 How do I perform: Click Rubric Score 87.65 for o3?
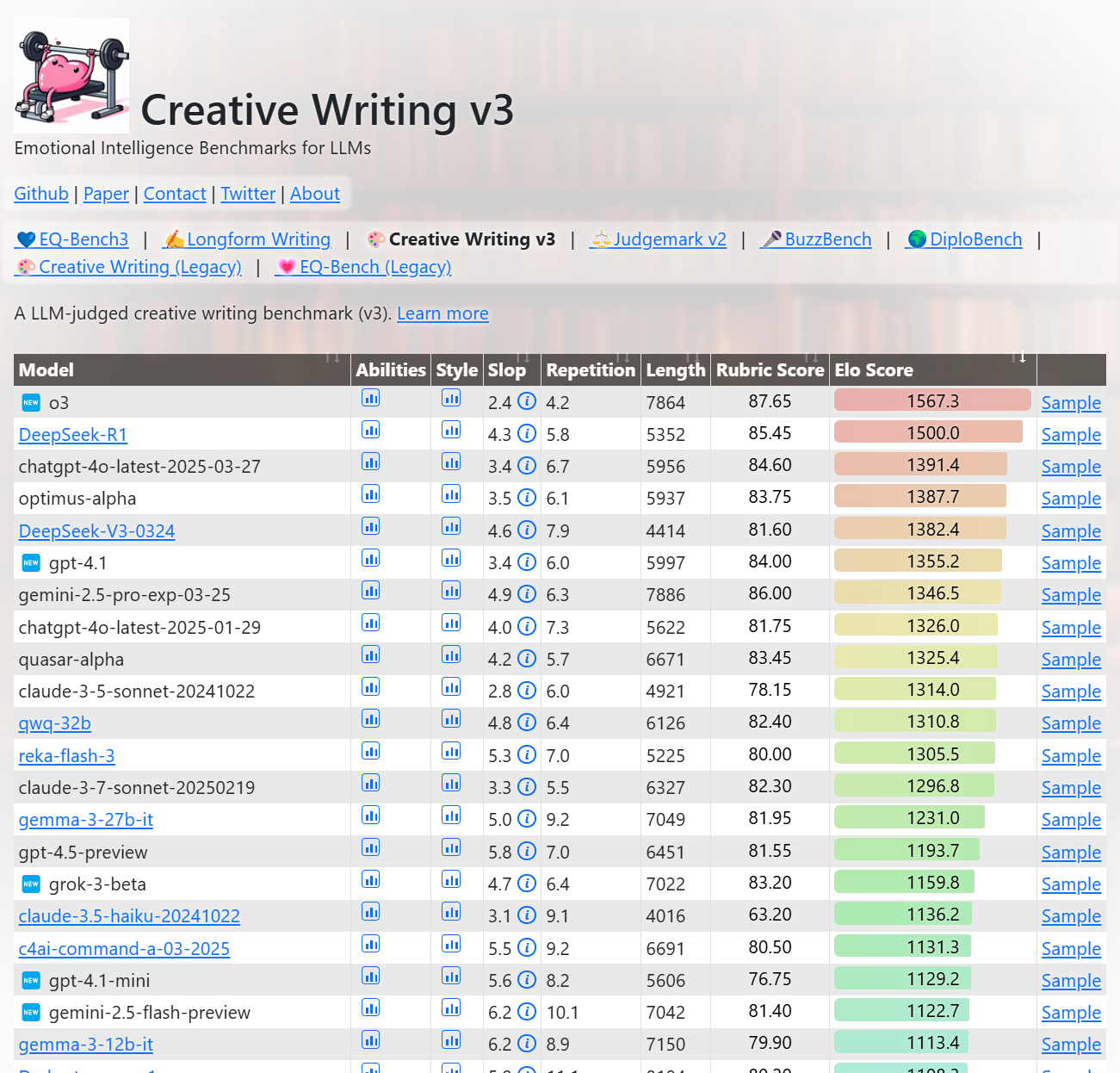770,401
